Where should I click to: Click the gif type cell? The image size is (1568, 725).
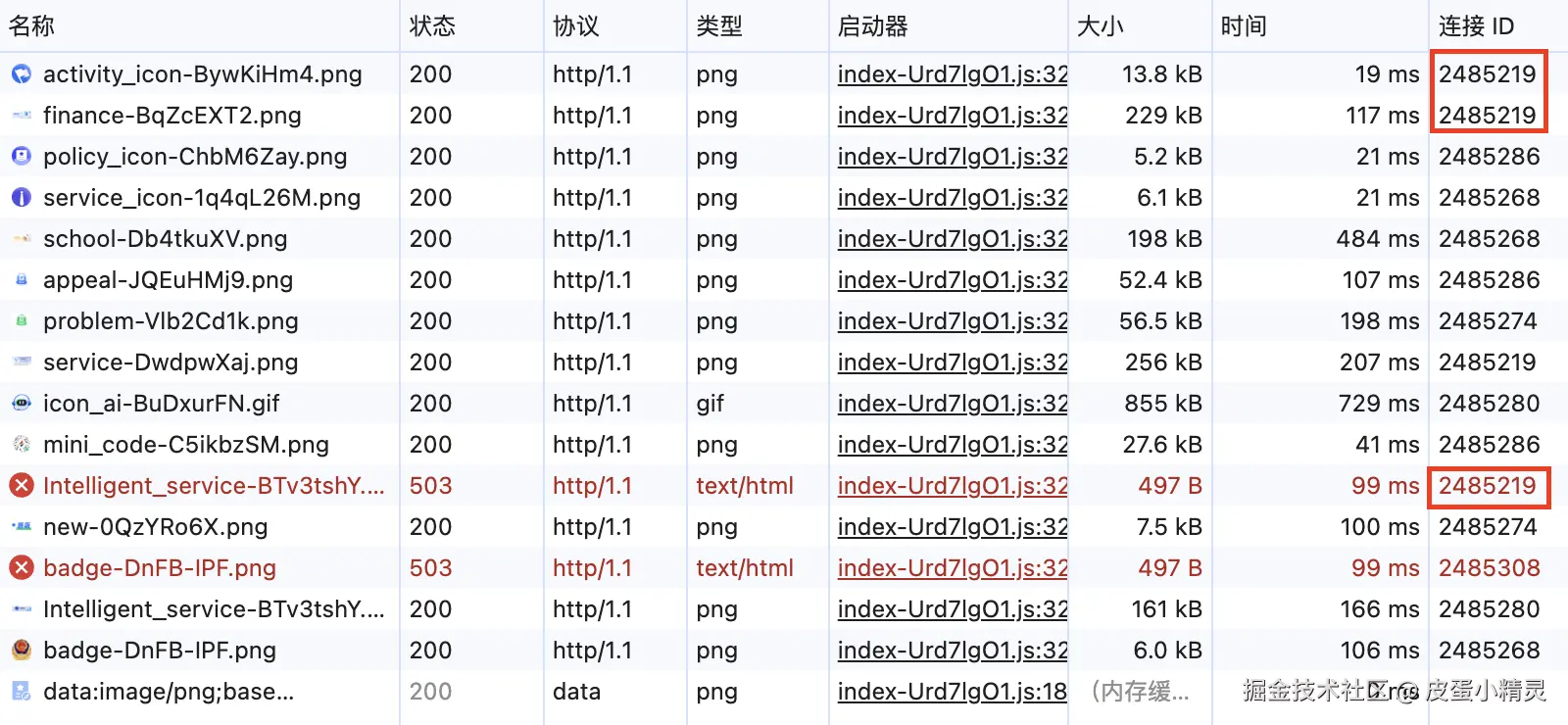710,404
